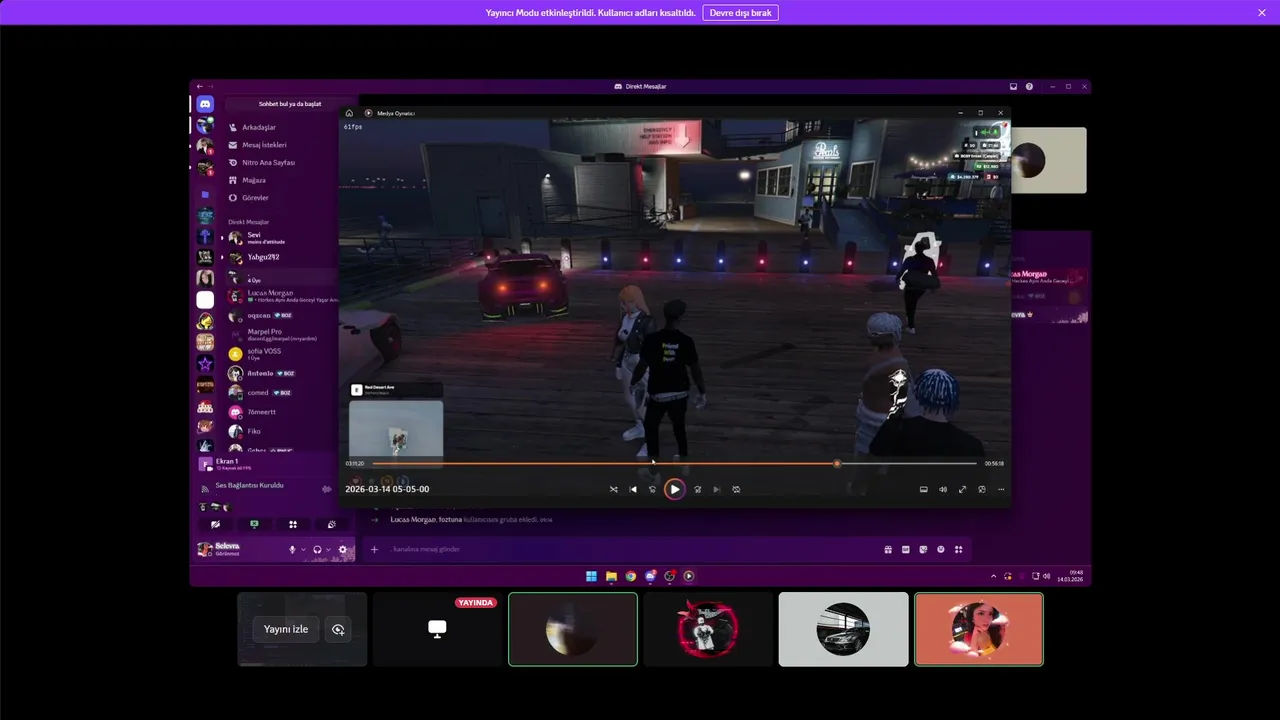Open the gift icon in the message bar
The image size is (1280, 720).
pyautogui.click(x=888, y=549)
